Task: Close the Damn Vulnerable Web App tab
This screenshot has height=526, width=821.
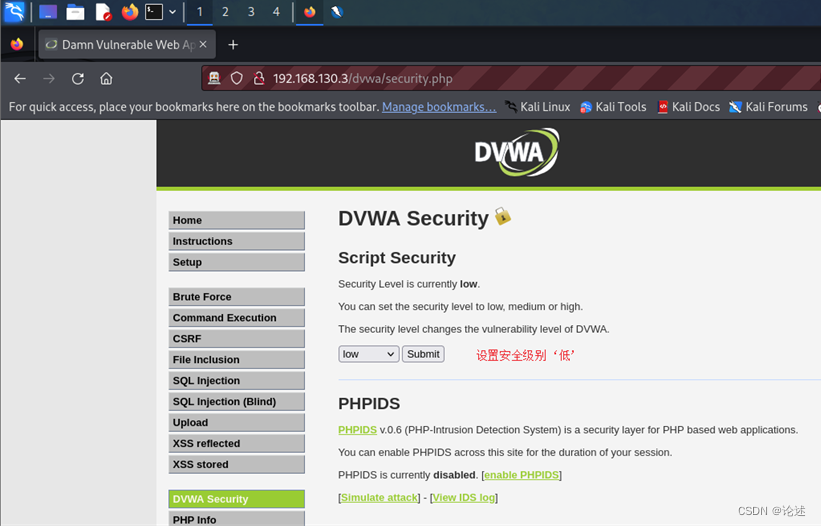Action: (x=203, y=44)
